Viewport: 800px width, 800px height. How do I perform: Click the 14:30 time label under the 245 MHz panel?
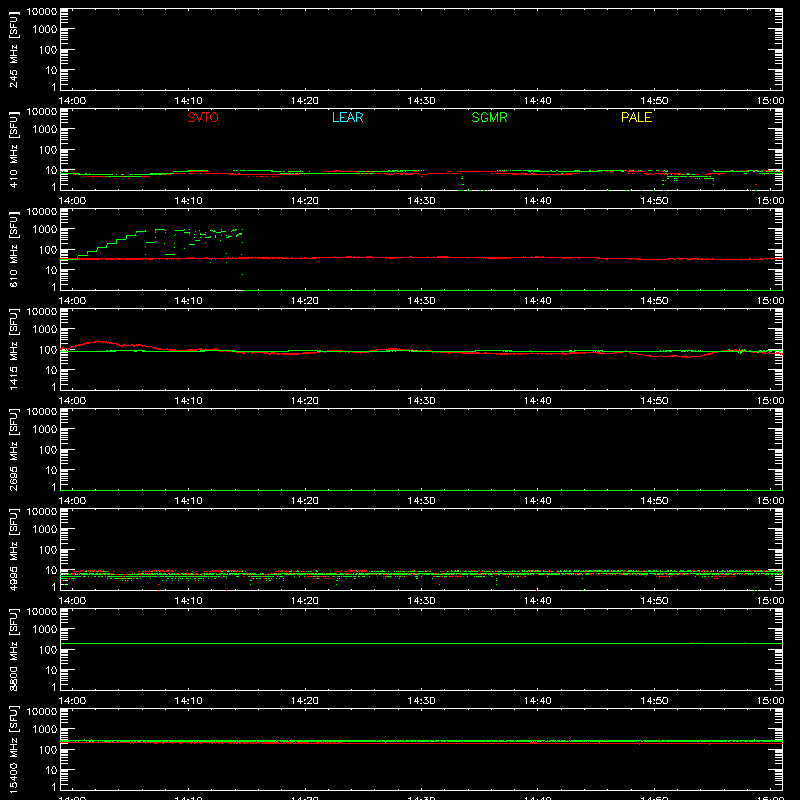tap(421, 101)
